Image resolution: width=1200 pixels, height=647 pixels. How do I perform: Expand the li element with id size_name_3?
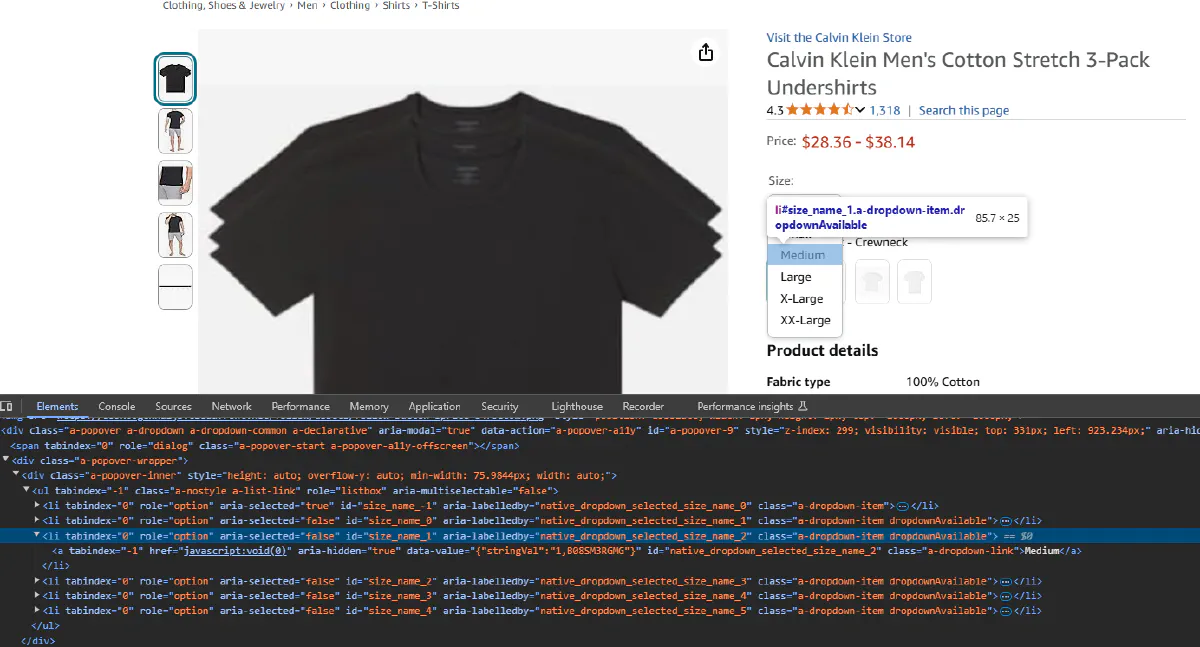(38, 596)
